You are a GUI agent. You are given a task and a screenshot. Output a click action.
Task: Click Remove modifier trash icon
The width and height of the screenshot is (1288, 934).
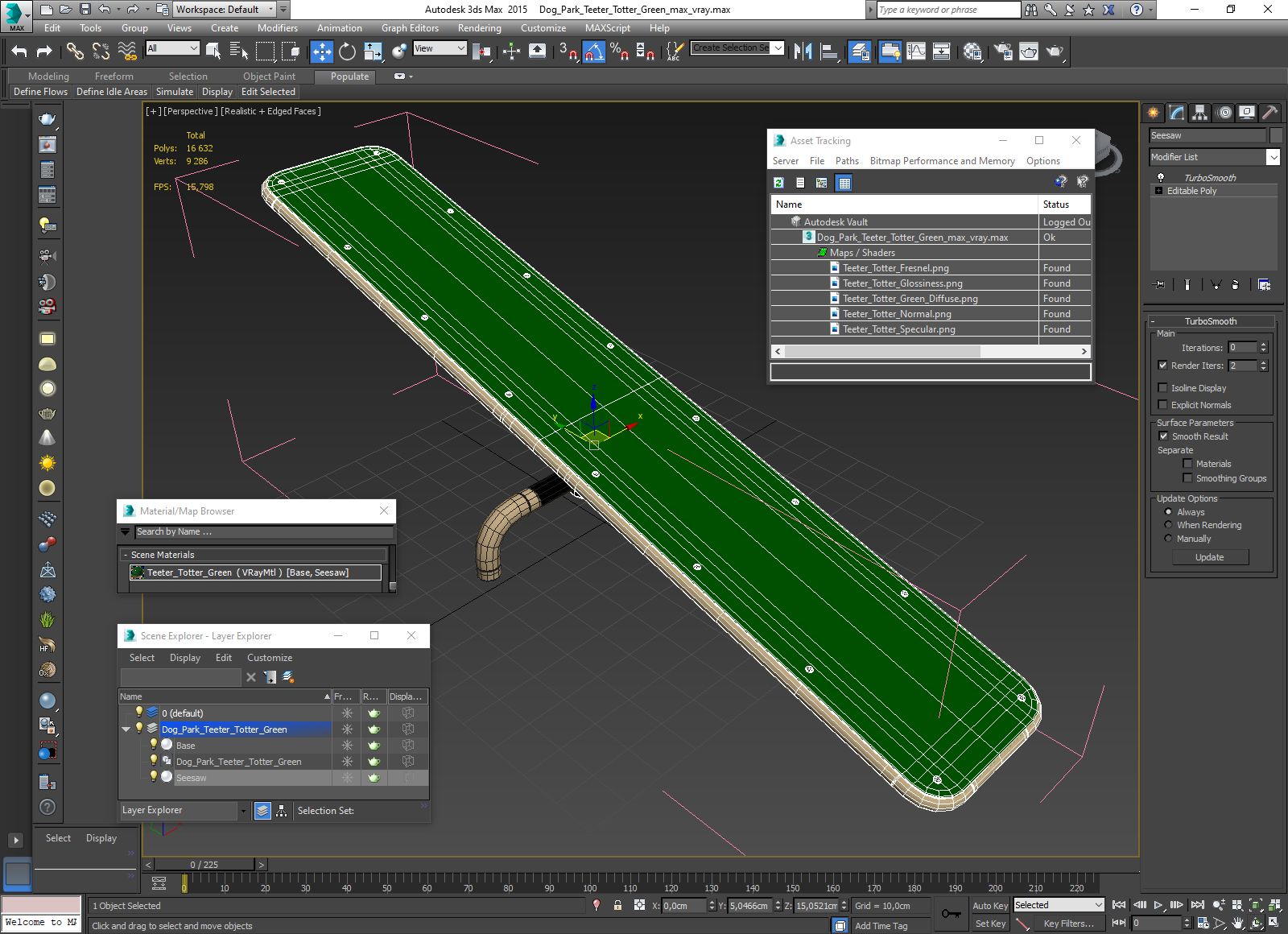tap(1236, 284)
